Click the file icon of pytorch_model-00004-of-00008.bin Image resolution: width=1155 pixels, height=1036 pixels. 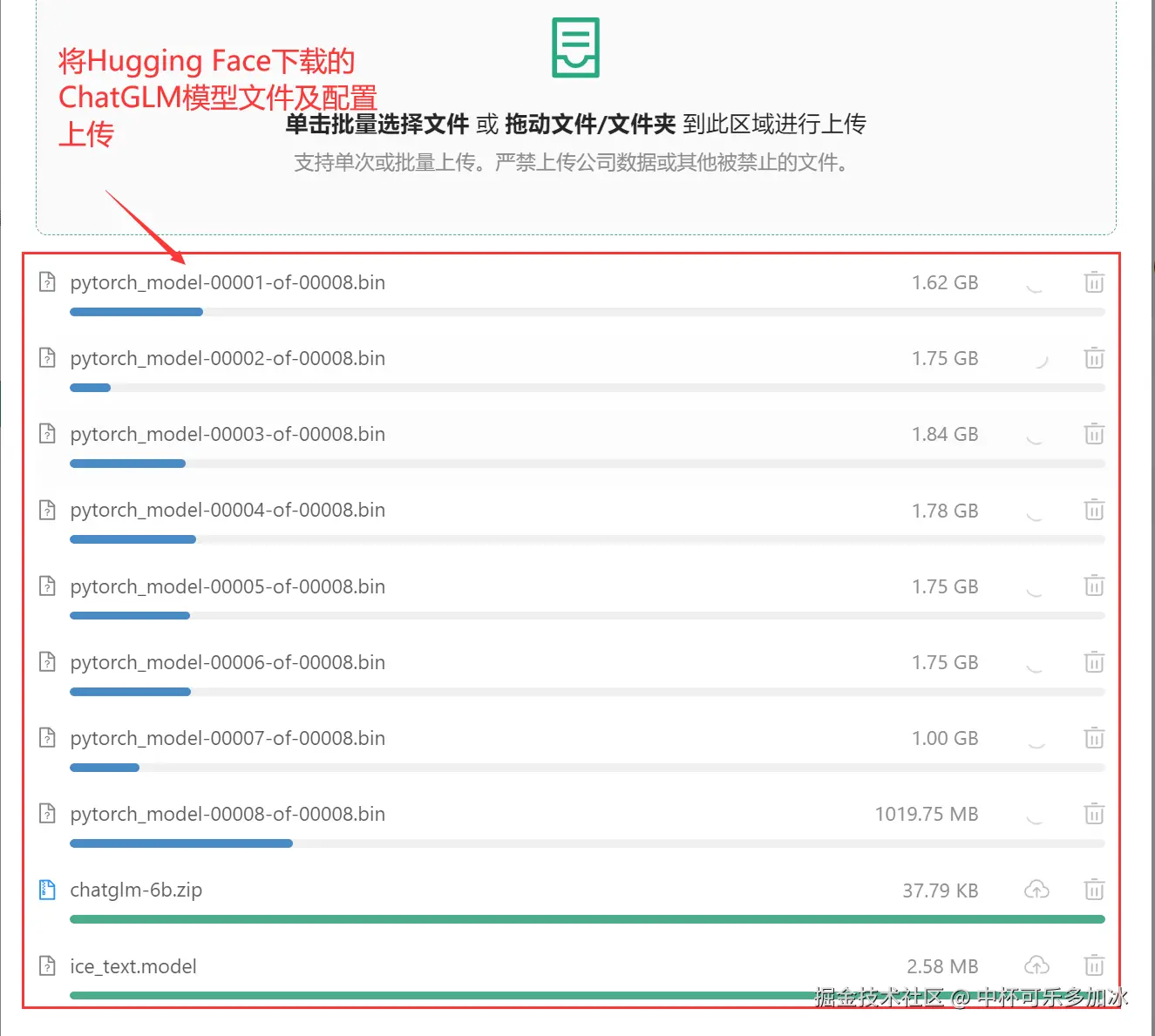click(48, 510)
